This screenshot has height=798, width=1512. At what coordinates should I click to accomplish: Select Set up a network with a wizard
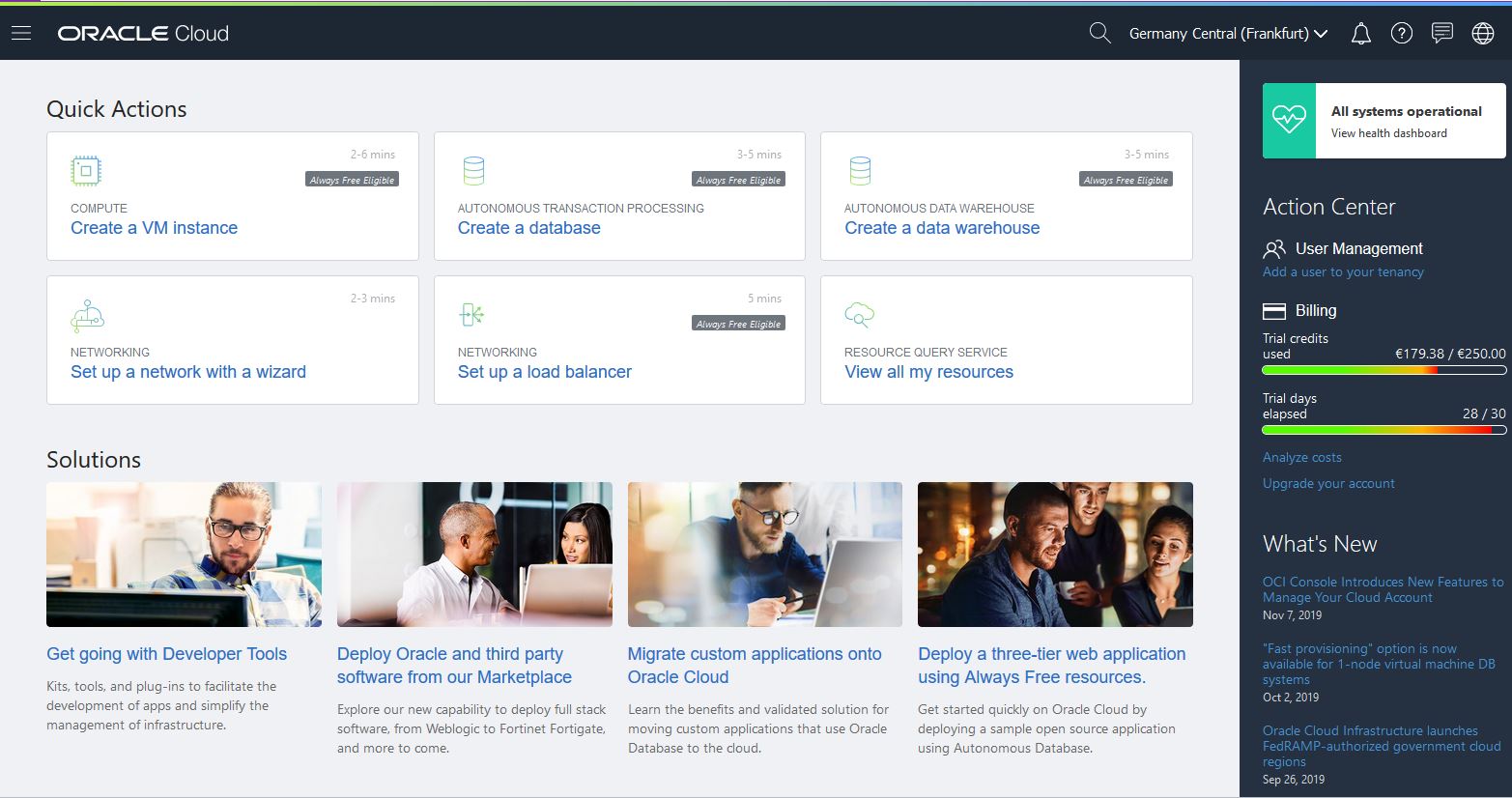click(x=187, y=372)
